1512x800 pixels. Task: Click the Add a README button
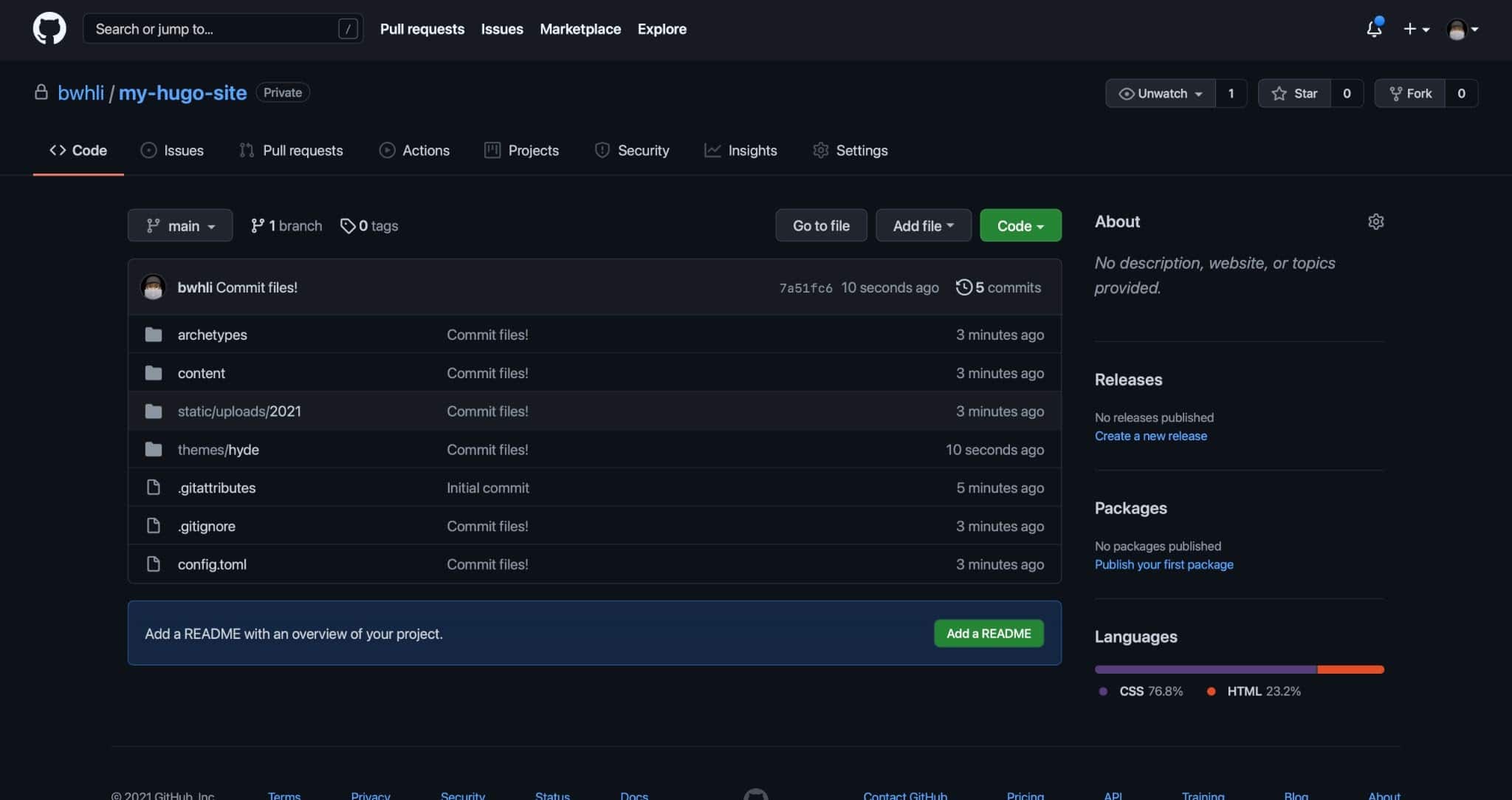pyautogui.click(x=989, y=634)
